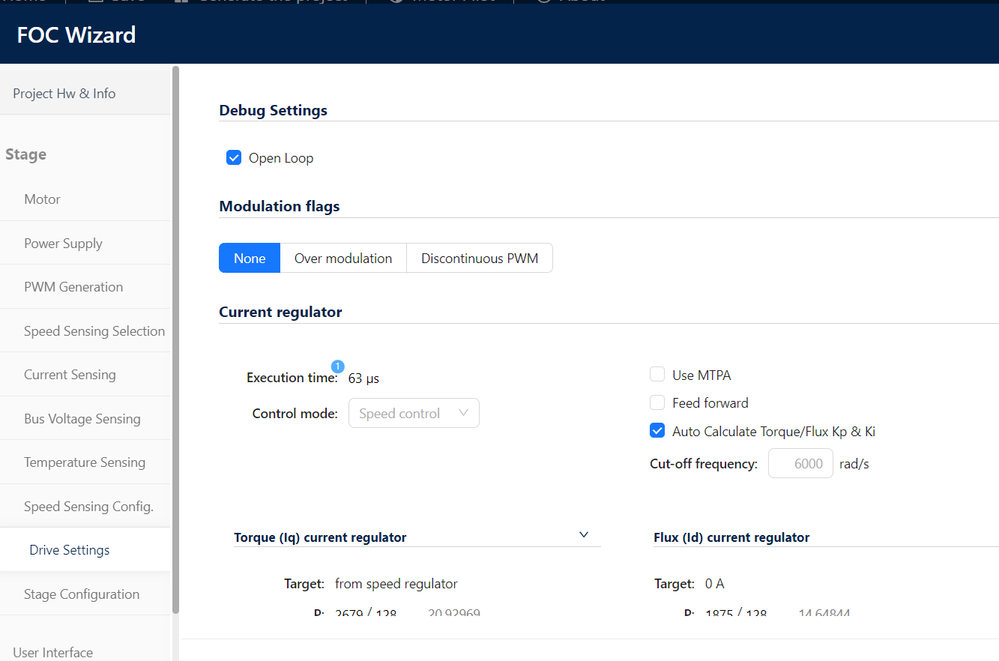Viewport: 999px width, 661px height.
Task: Click the Cut-off frequency input field
Action: (x=800, y=463)
